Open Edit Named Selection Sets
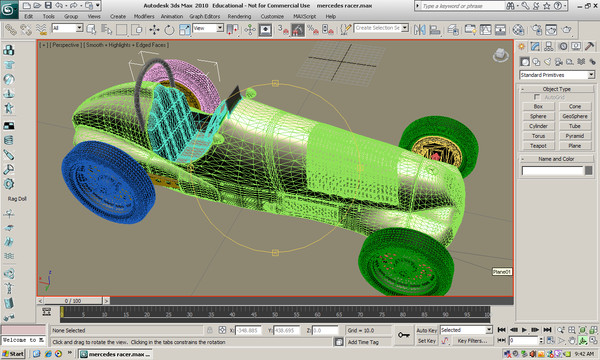 click(346, 29)
